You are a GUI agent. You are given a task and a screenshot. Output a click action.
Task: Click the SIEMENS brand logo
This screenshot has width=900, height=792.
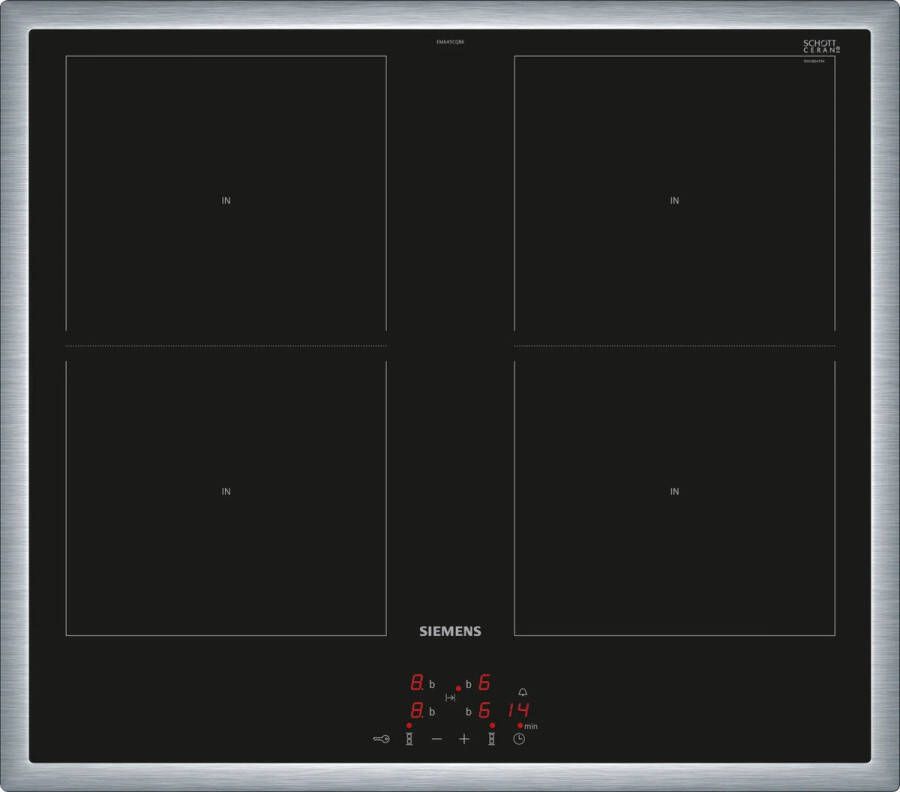[449, 631]
